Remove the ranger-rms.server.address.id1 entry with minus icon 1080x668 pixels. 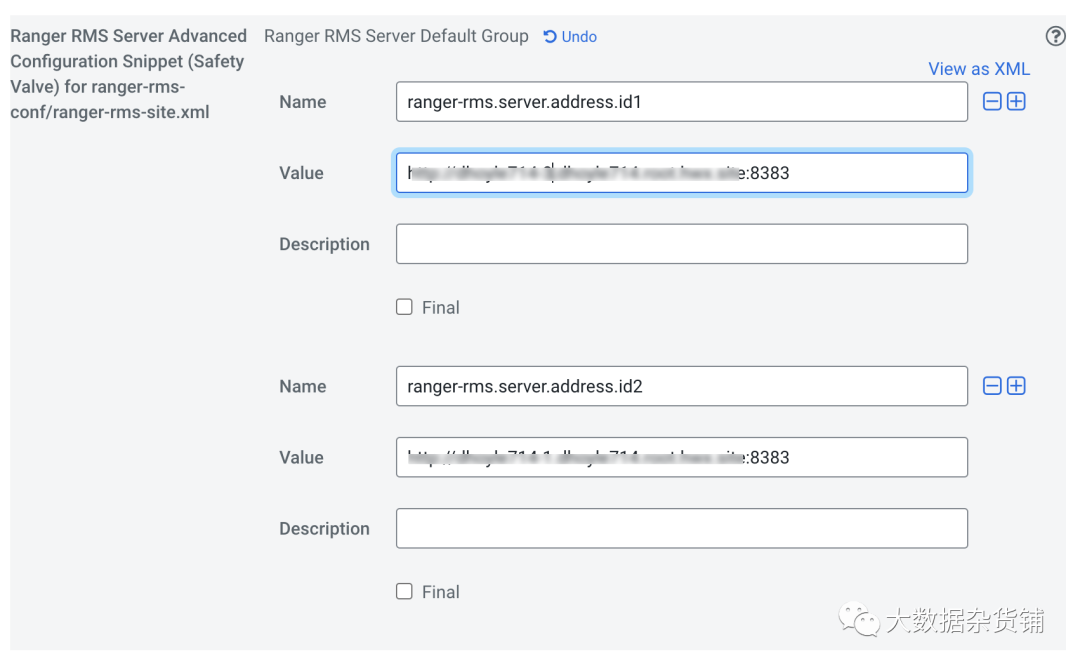(x=992, y=102)
